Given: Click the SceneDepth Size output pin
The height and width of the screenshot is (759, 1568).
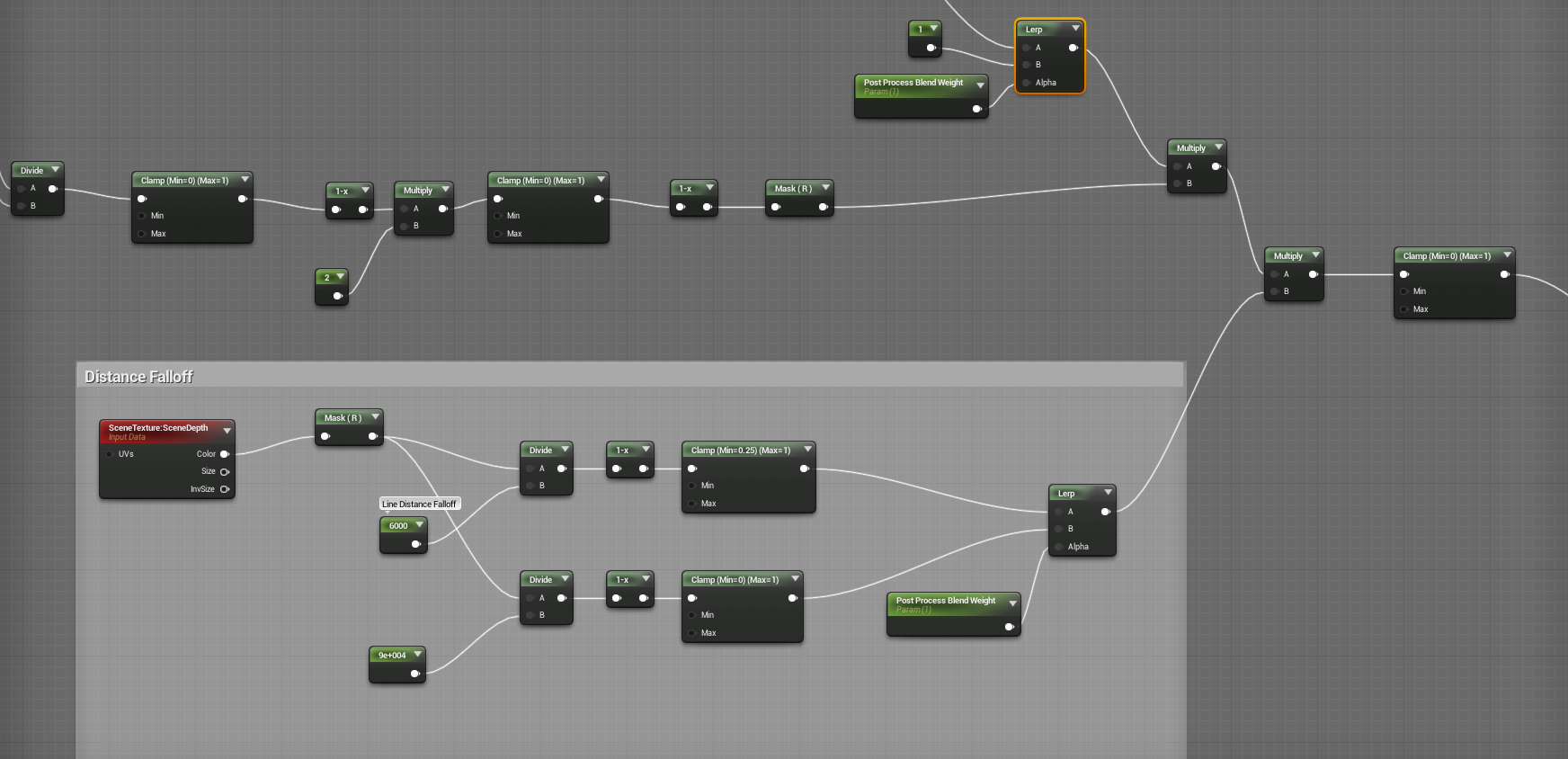Looking at the screenshot, I should pyautogui.click(x=225, y=471).
